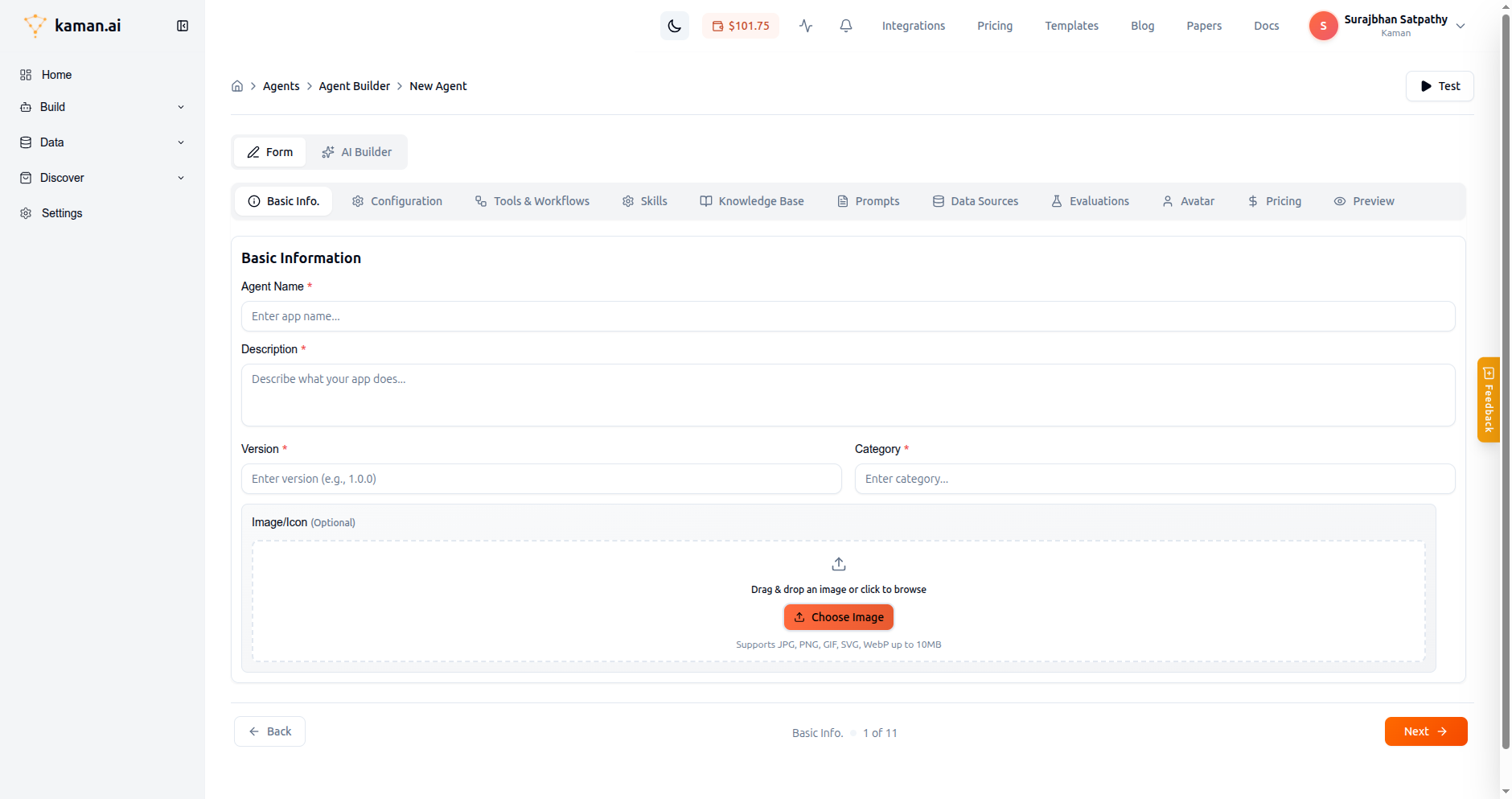Go to the Knowledge Base tab
Image resolution: width=1512 pixels, height=799 pixels.
pyautogui.click(x=751, y=201)
